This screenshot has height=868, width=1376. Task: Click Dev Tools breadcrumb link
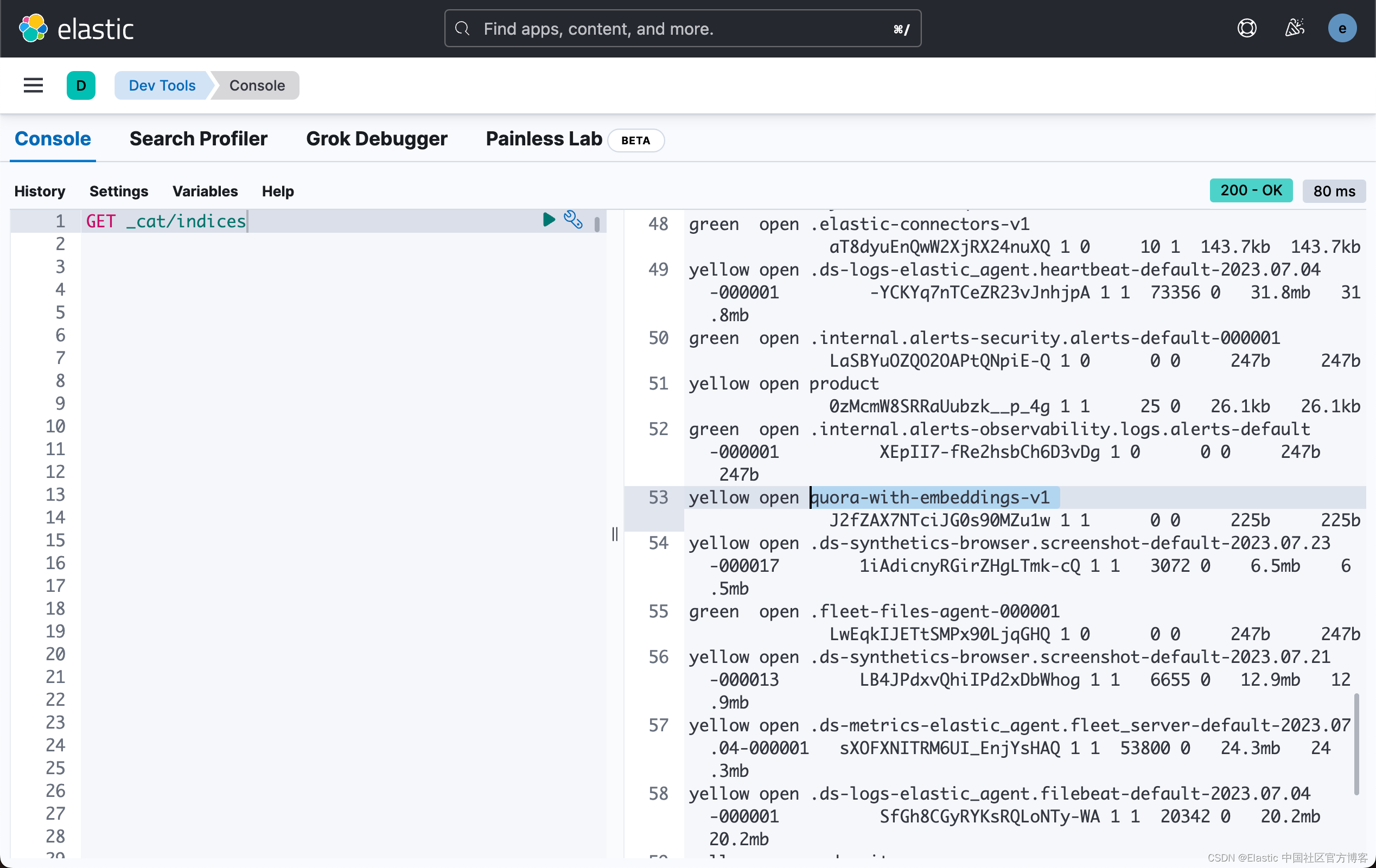coord(162,86)
